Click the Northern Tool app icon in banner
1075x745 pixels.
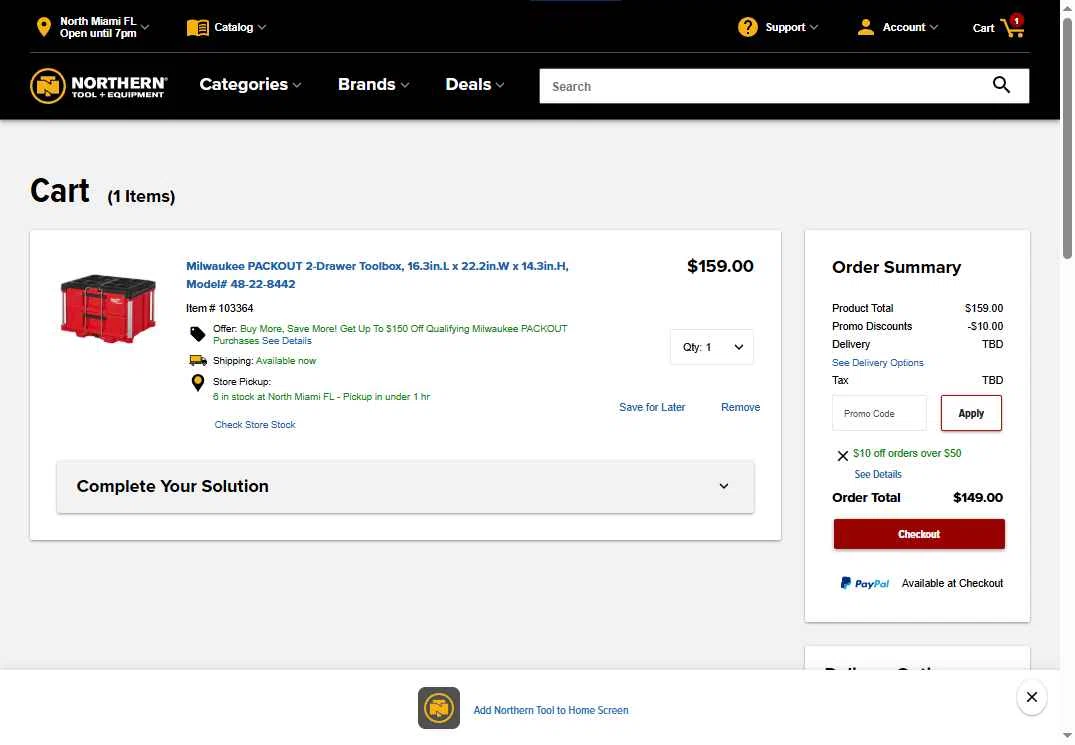tap(439, 708)
